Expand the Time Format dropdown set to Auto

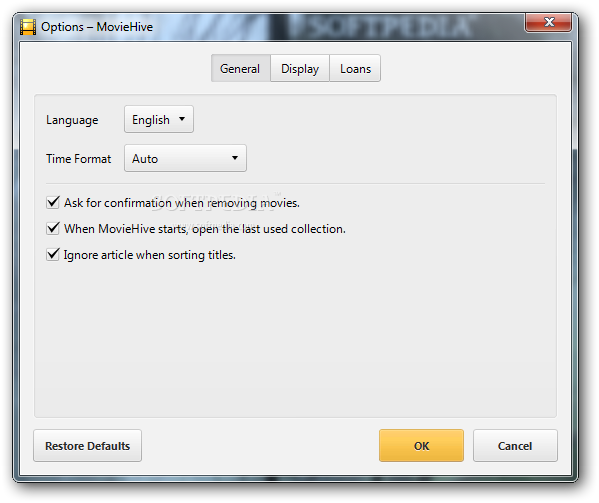185,158
